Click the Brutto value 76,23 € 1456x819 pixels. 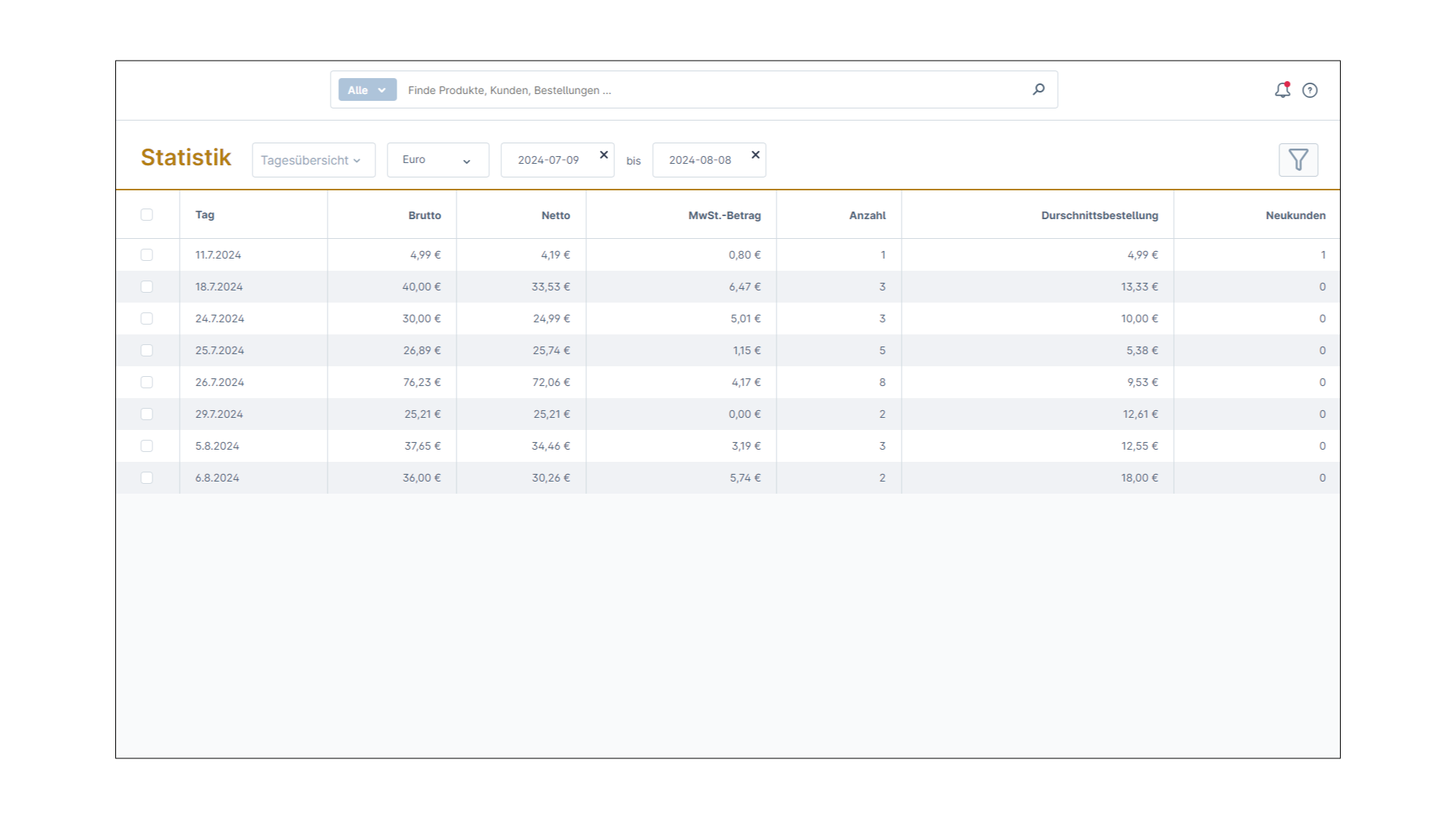422,382
